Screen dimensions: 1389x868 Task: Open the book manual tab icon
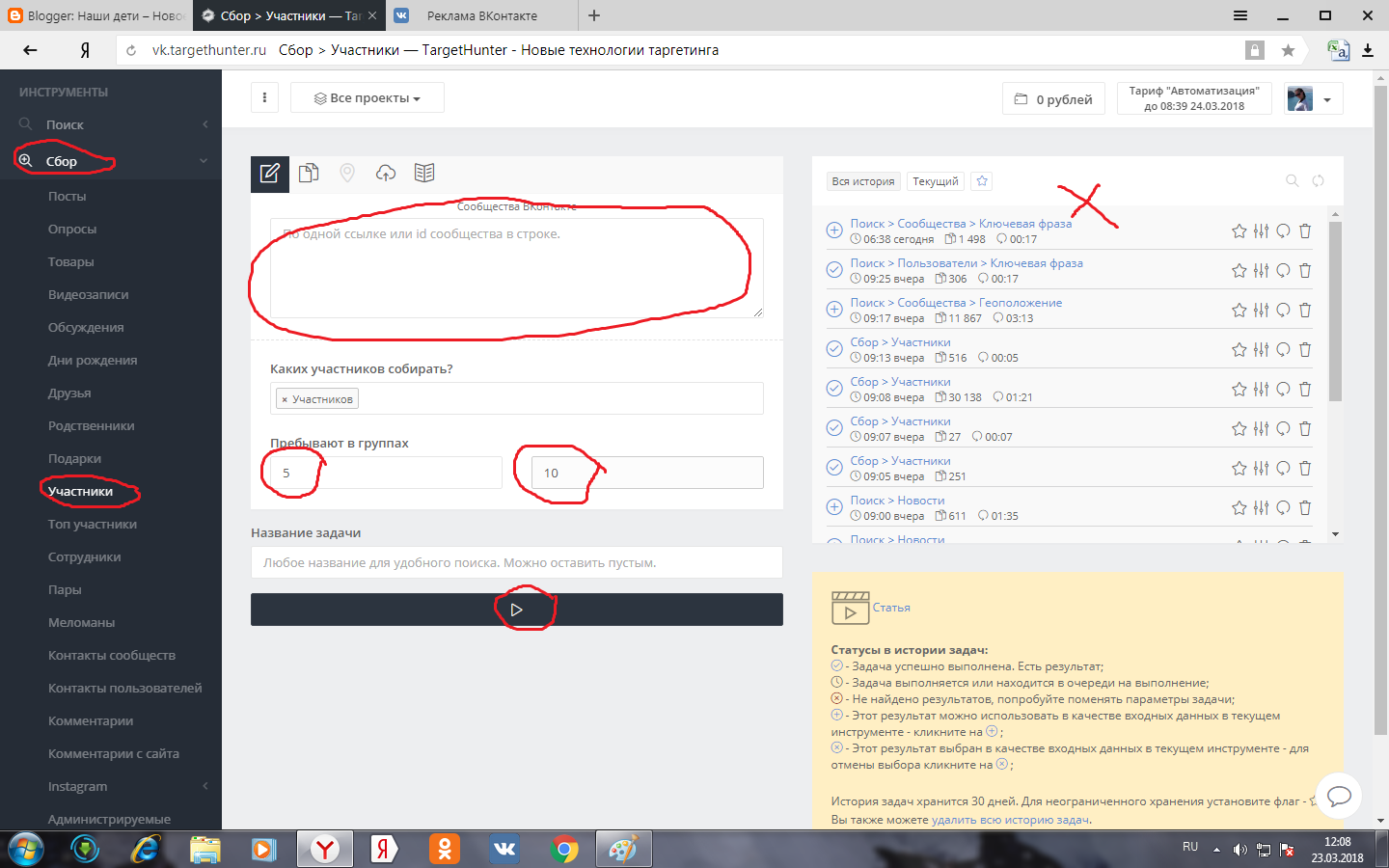point(424,173)
